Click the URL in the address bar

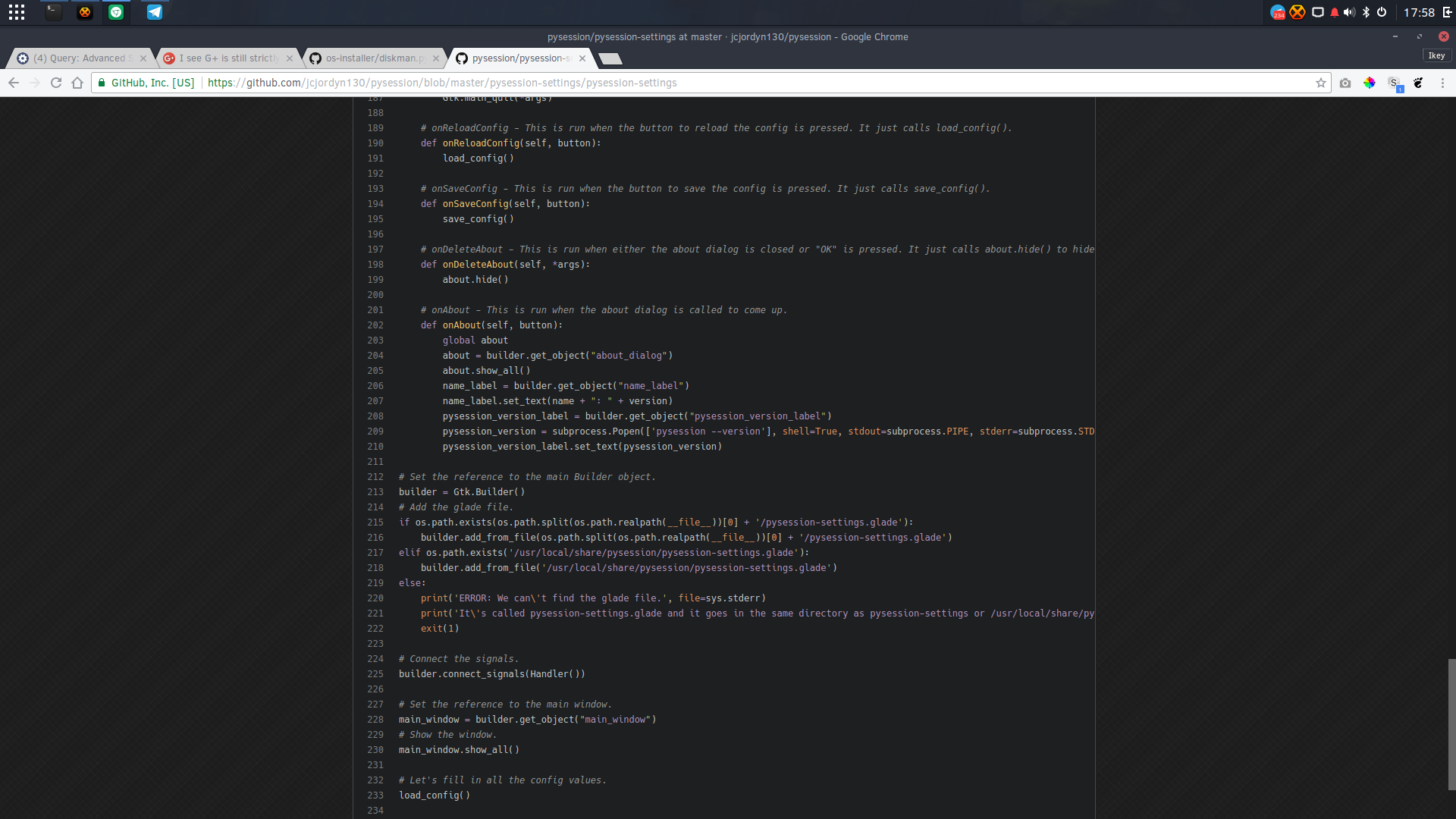click(x=442, y=83)
